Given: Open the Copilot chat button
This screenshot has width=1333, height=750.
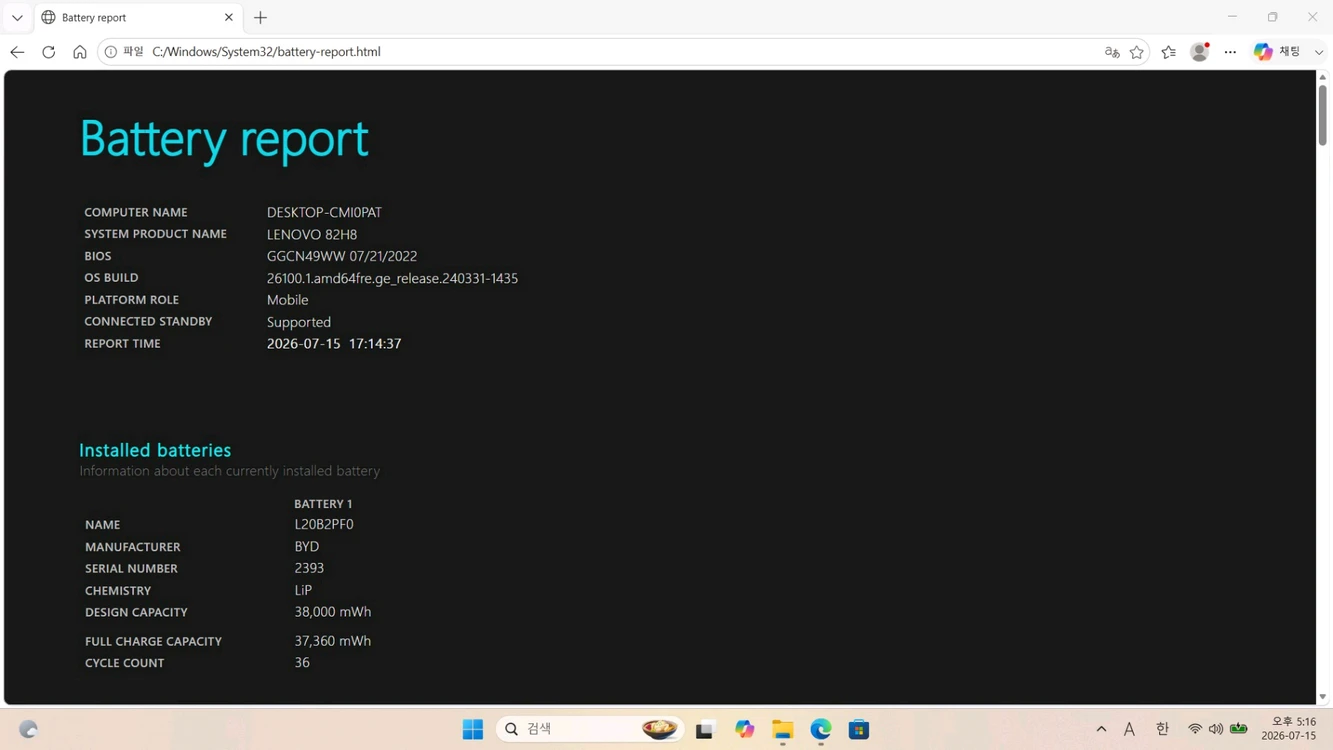Looking at the screenshot, I should (1277, 52).
